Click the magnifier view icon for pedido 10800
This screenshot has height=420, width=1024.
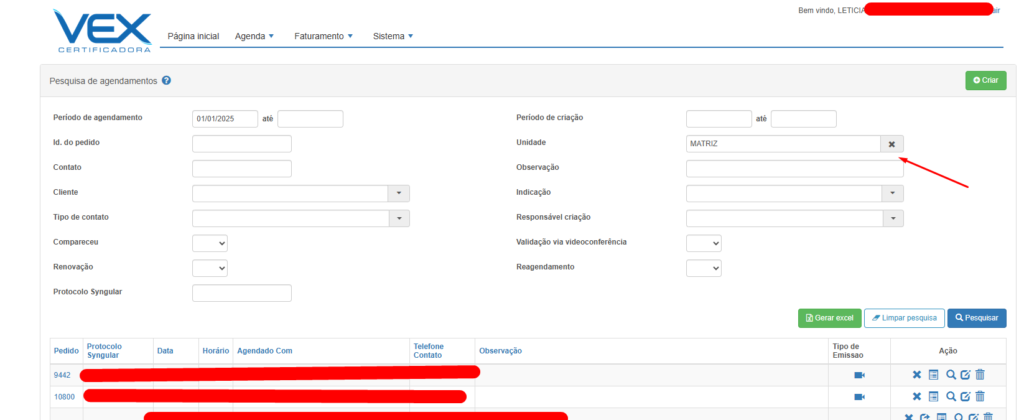tap(951, 397)
